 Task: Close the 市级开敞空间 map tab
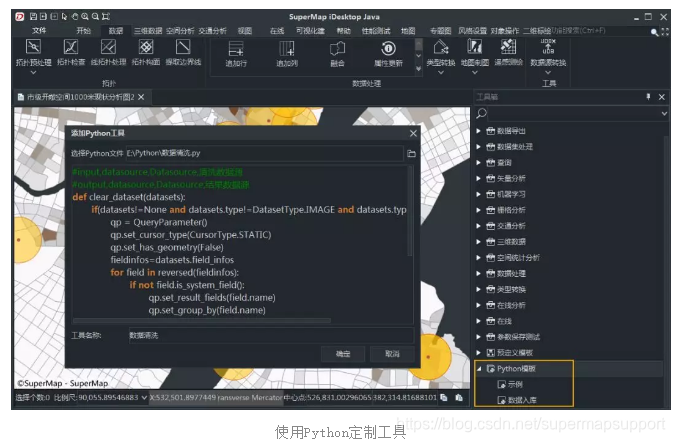[x=141, y=97]
